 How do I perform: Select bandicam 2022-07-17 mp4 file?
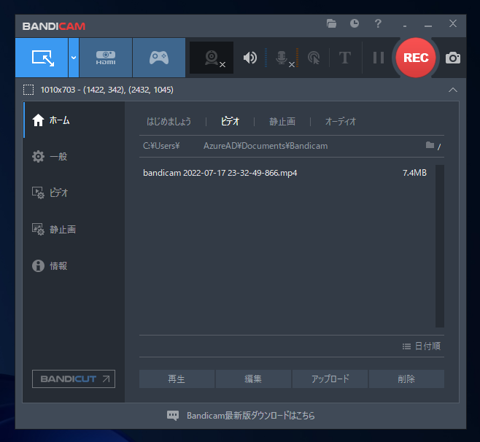click(220, 173)
